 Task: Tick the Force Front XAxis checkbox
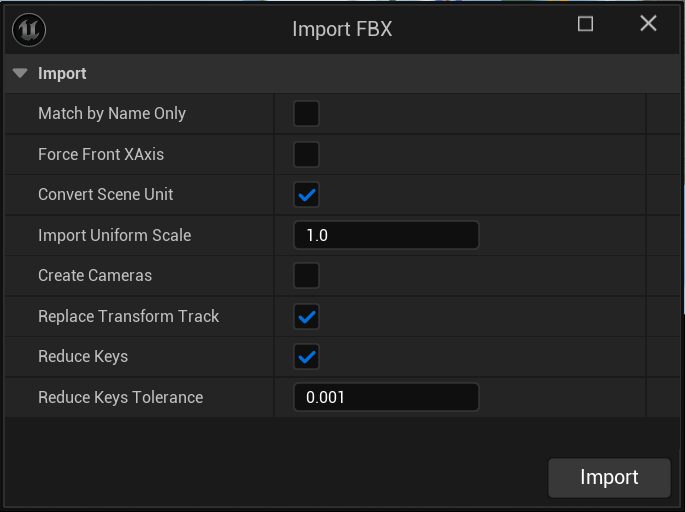click(x=306, y=154)
